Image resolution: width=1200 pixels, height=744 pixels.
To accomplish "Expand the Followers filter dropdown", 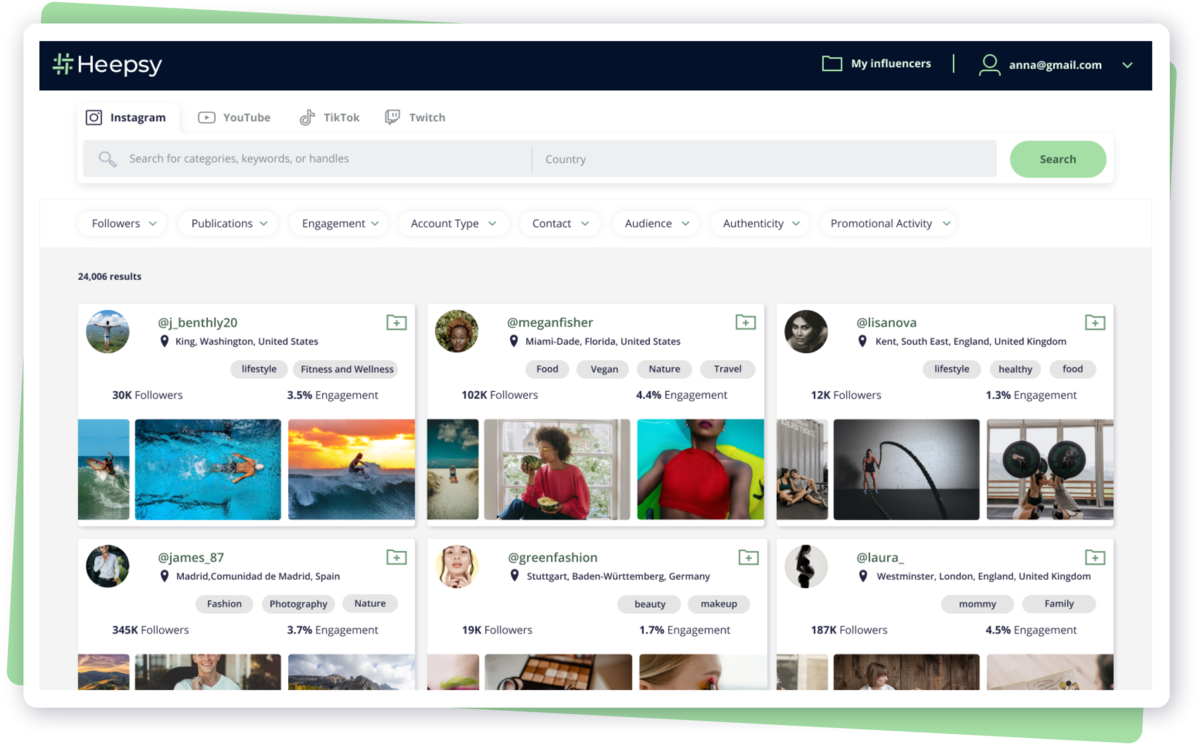I will pyautogui.click(x=123, y=223).
